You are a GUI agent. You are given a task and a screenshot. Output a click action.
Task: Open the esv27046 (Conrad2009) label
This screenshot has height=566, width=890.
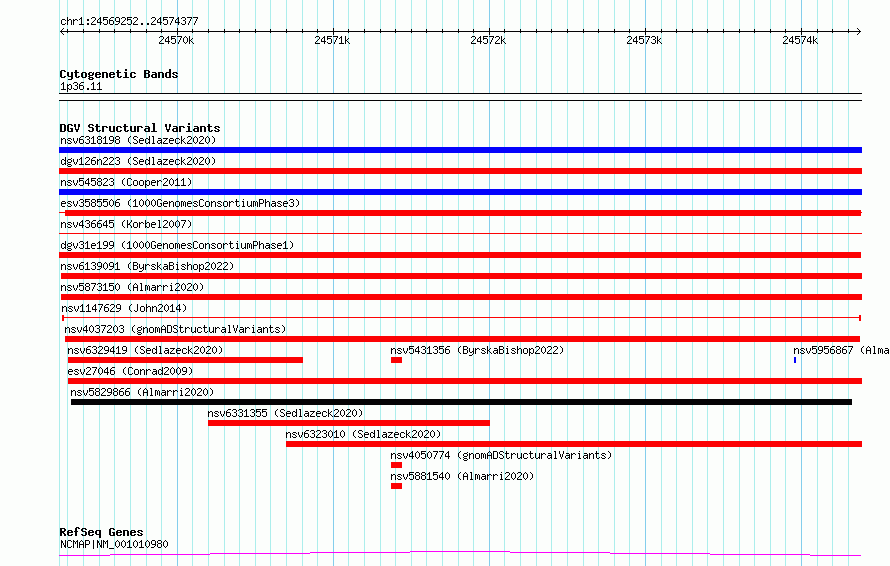[130, 371]
